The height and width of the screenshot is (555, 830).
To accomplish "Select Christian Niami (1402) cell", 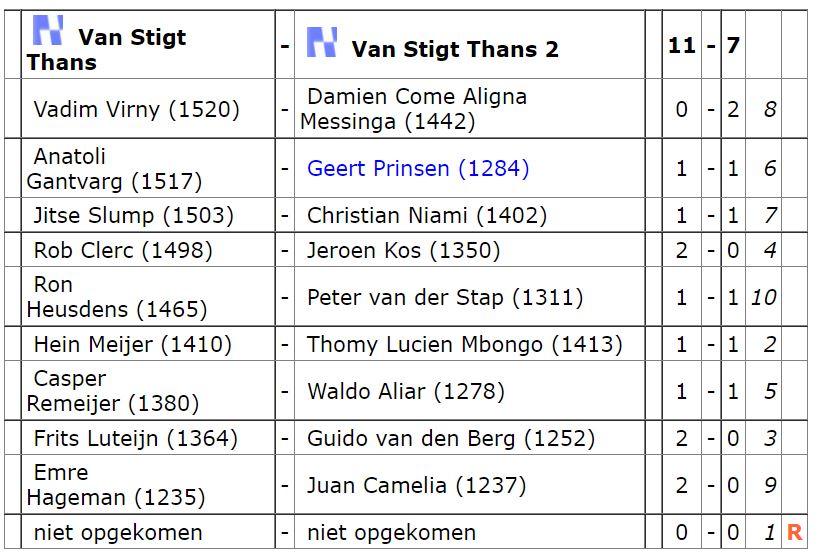I will [x=427, y=216].
